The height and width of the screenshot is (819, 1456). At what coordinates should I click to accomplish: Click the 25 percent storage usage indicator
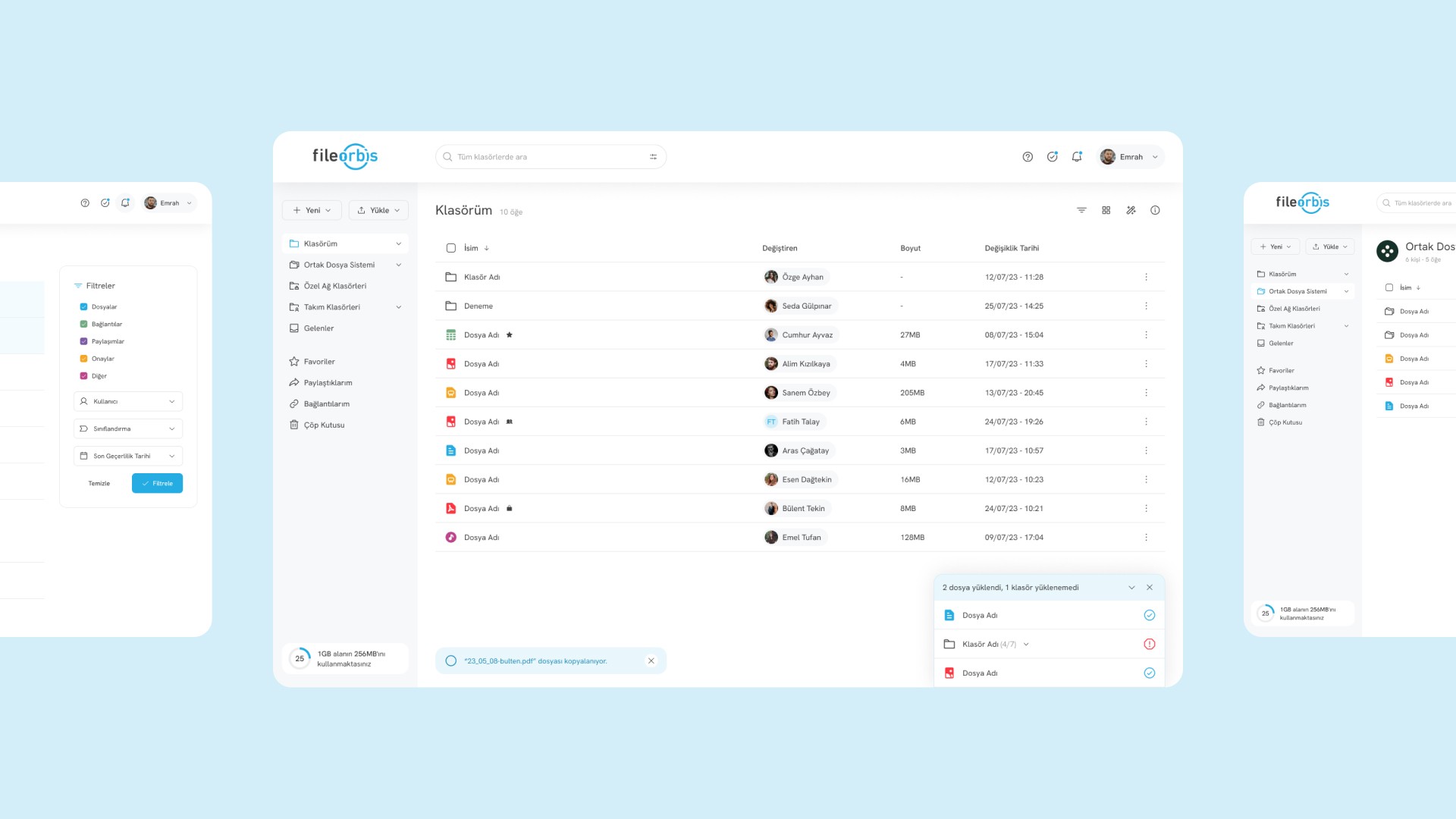[300, 658]
